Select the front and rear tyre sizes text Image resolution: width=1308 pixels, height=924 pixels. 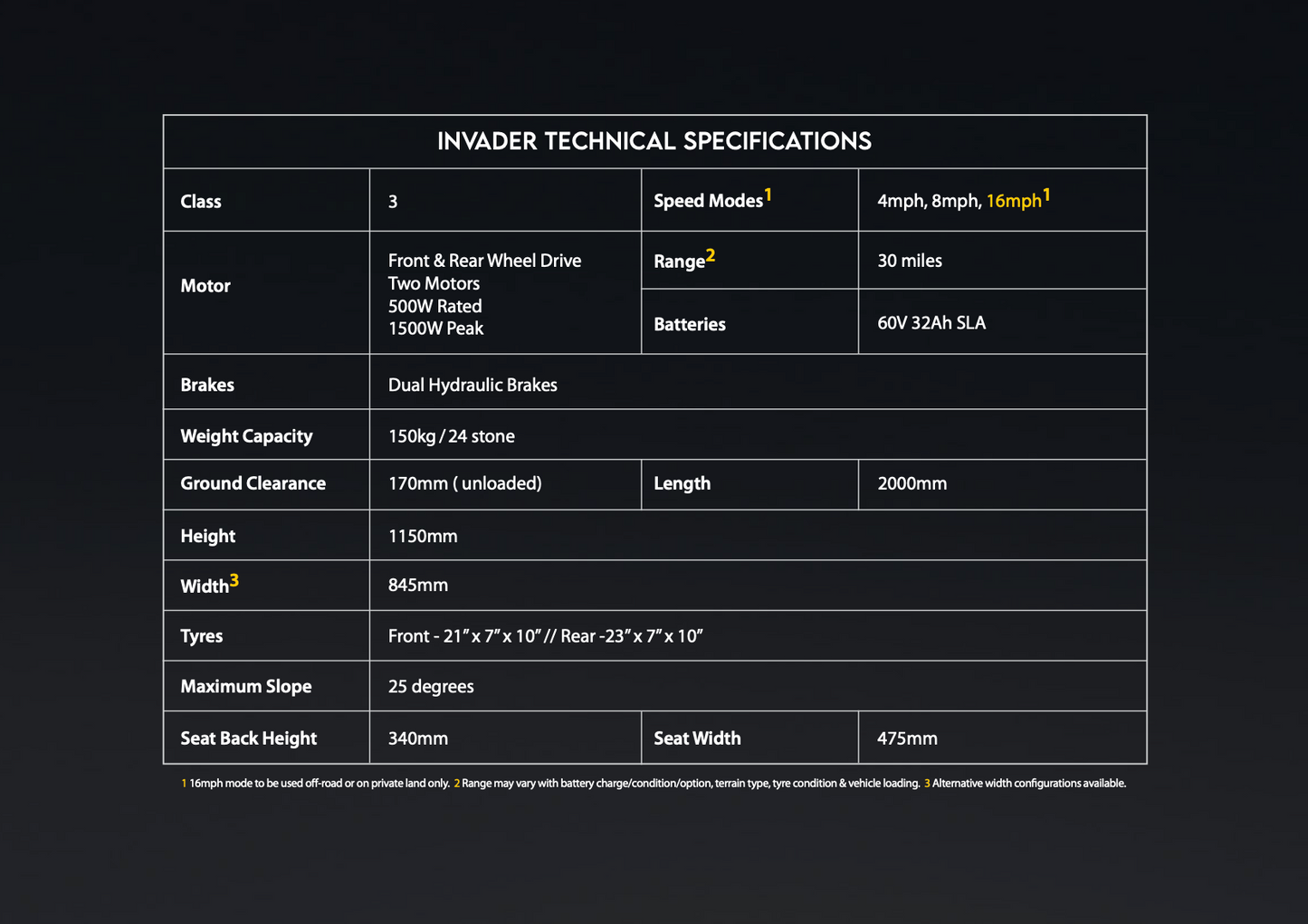click(546, 636)
